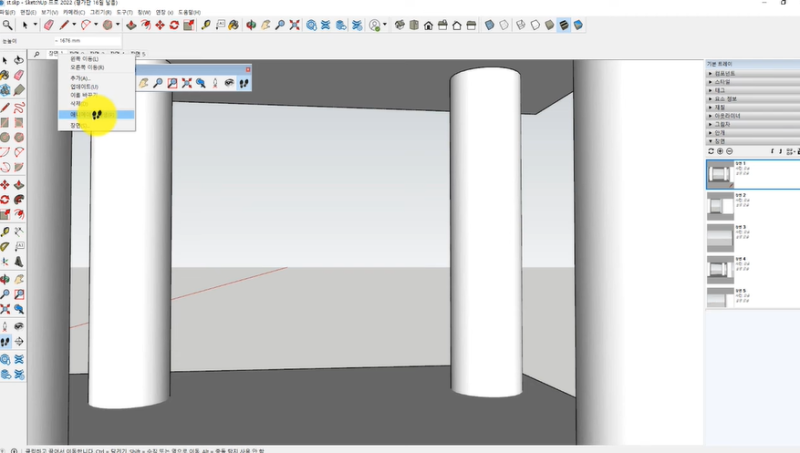Screen dimensions: 800x453
Task: Select the Scale tool in top toolbar
Action: (189, 25)
